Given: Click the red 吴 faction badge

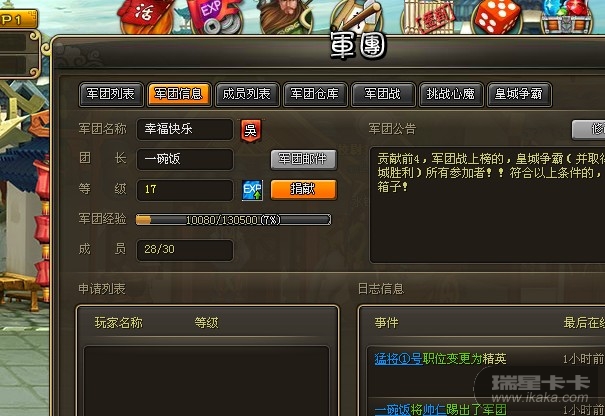Looking at the screenshot, I should tap(251, 130).
